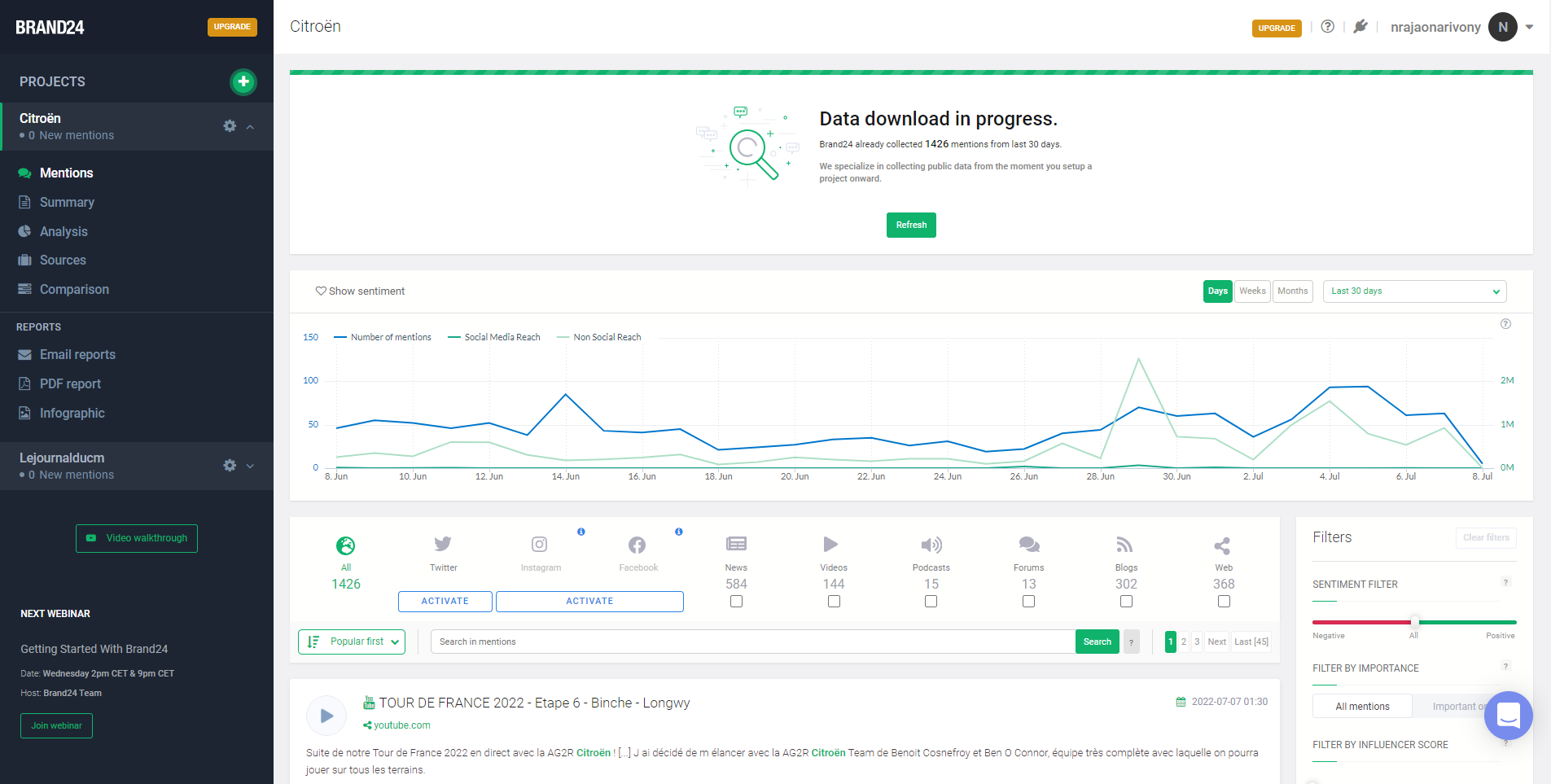Select the Forums source icon
Viewport: 1551px width, 784px height.
[x=1029, y=544]
